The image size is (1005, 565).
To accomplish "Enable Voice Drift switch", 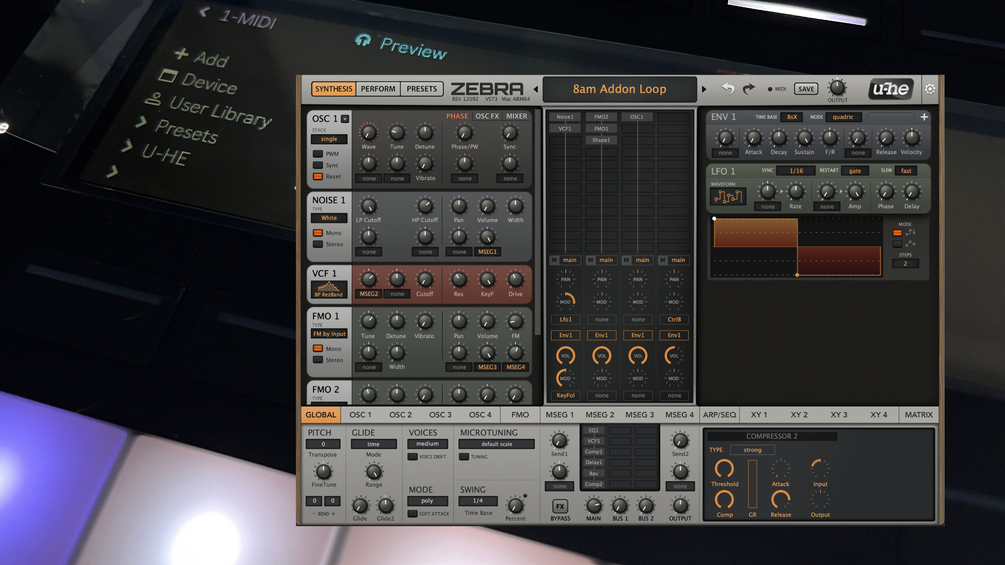I will pyautogui.click(x=413, y=457).
